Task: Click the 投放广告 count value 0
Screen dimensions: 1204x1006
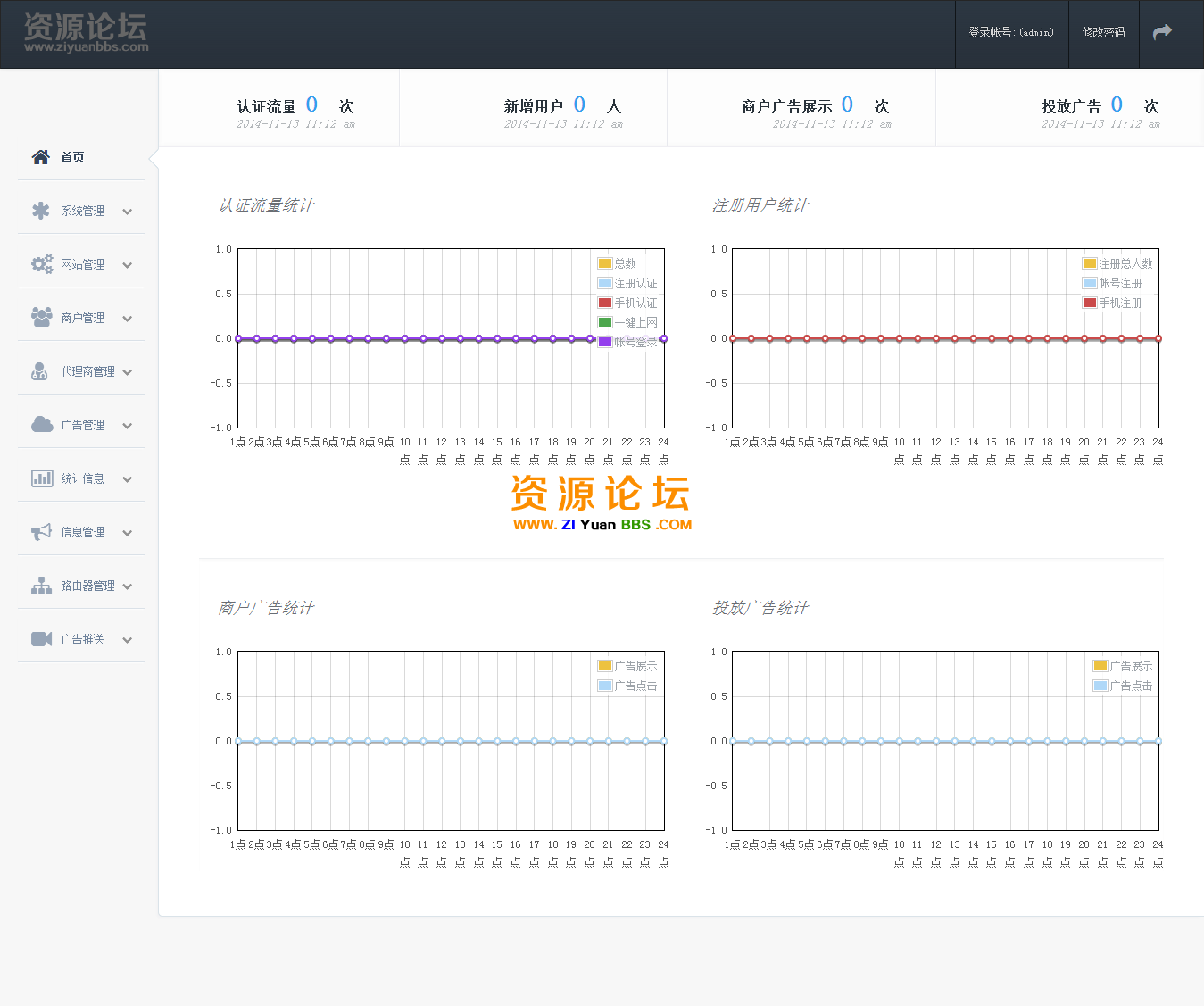Action: 1117,105
